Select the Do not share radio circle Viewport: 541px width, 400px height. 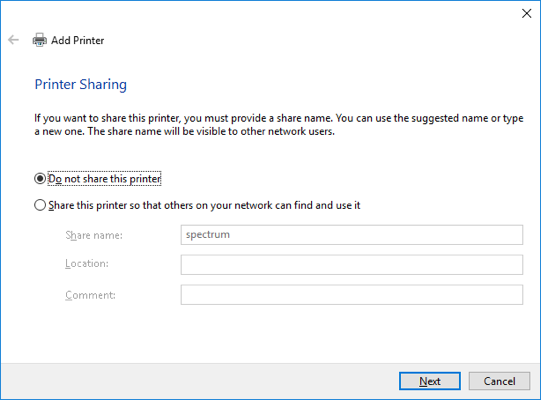pos(40,179)
